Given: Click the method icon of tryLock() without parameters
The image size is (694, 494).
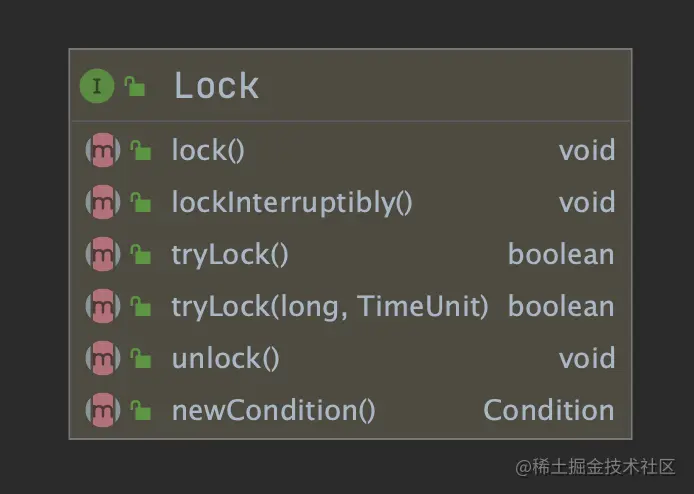Looking at the screenshot, I should click(103, 254).
